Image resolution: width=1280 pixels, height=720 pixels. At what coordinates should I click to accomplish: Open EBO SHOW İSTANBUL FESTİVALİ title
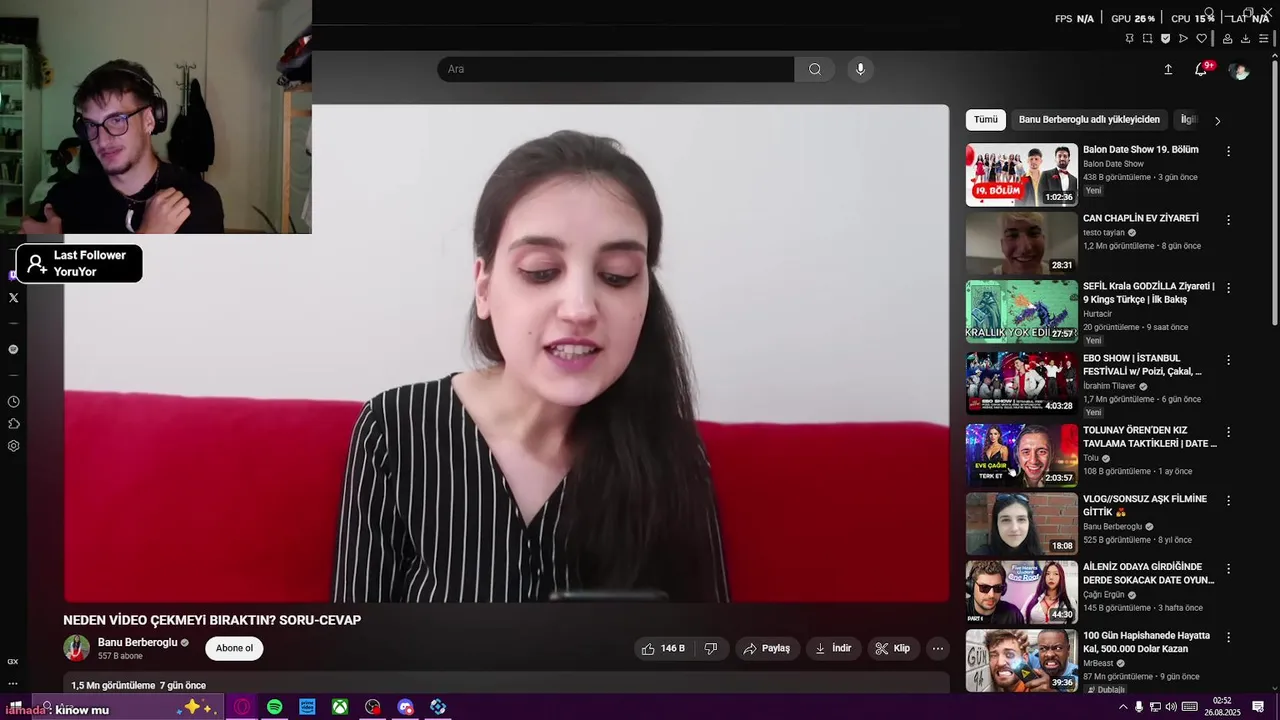click(x=1142, y=365)
